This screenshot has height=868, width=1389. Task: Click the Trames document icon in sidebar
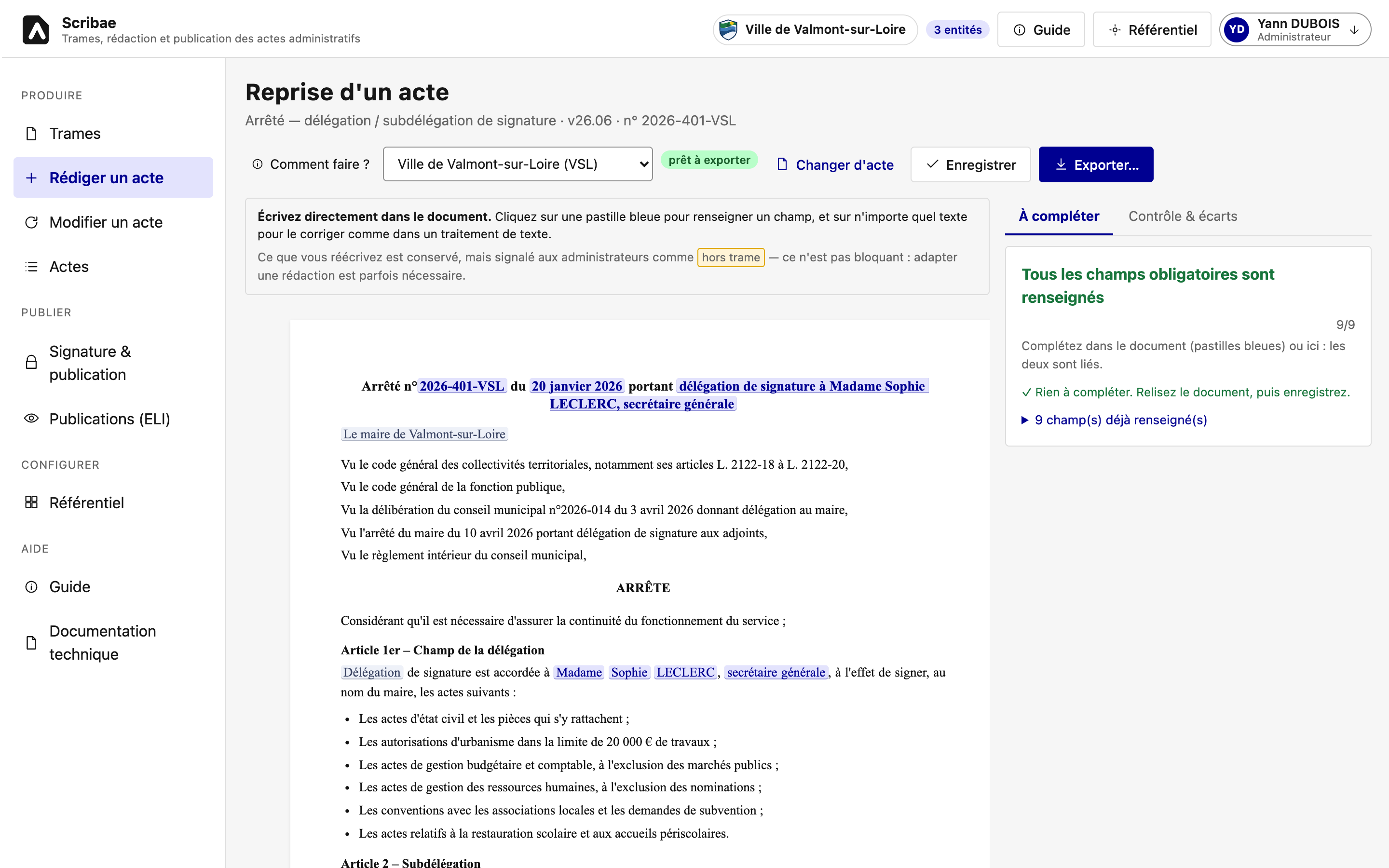[31, 134]
